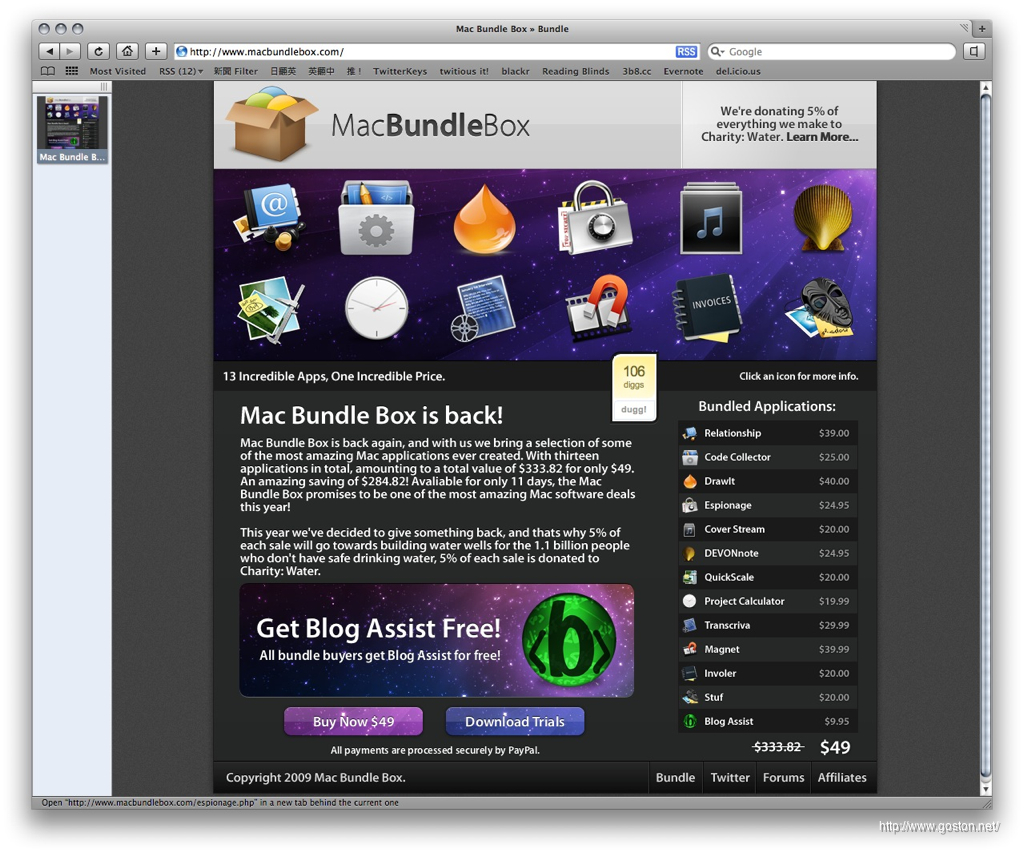Click the Affiliates footer link

842,777
